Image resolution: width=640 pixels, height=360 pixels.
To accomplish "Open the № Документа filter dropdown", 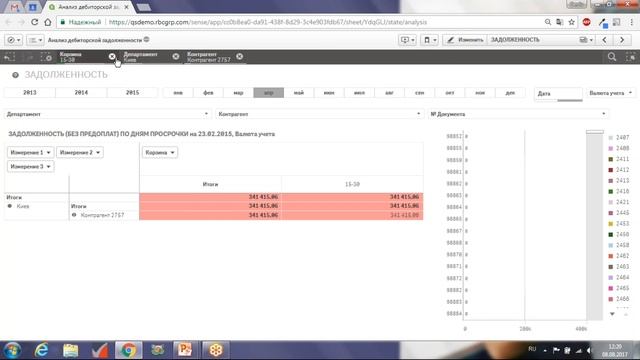I will click(x=518, y=114).
